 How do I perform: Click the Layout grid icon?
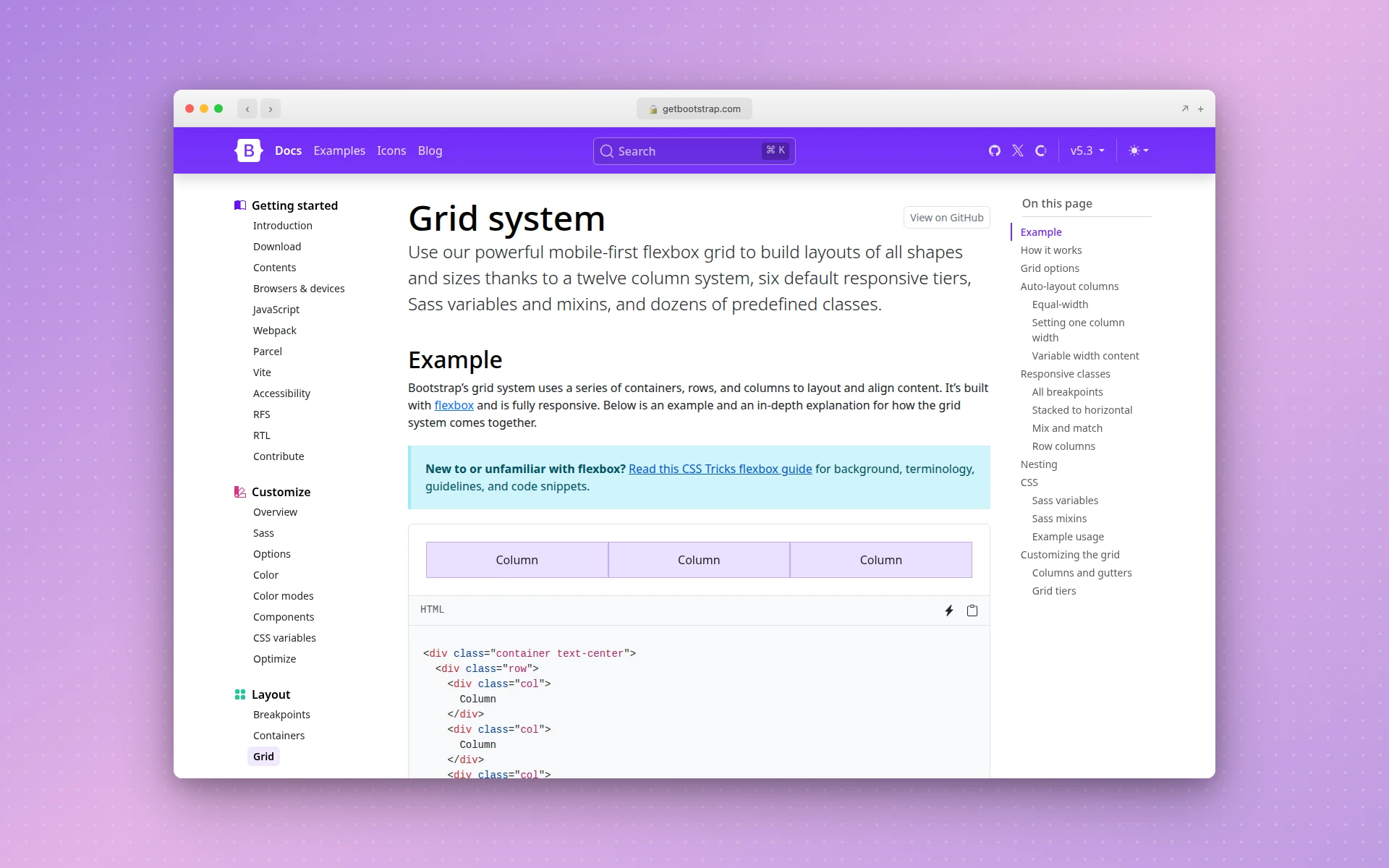pyautogui.click(x=240, y=694)
